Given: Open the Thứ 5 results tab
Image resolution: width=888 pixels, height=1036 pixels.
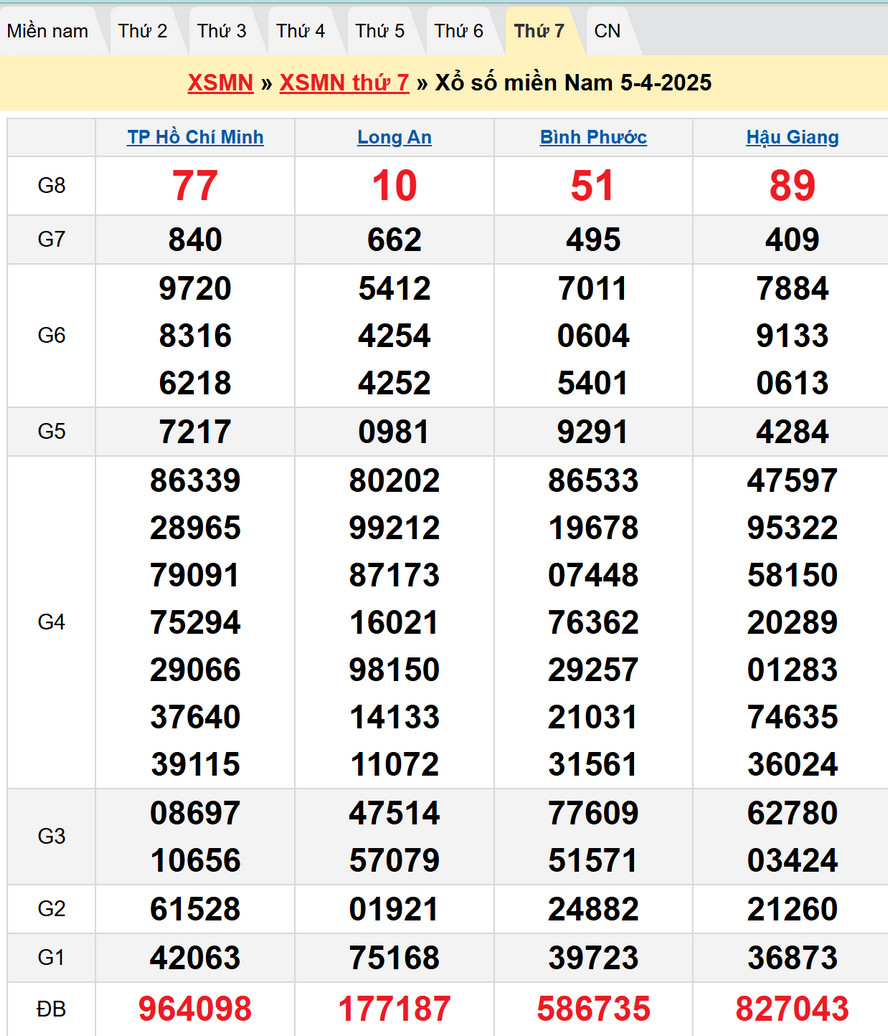Looking at the screenshot, I should point(380,31).
